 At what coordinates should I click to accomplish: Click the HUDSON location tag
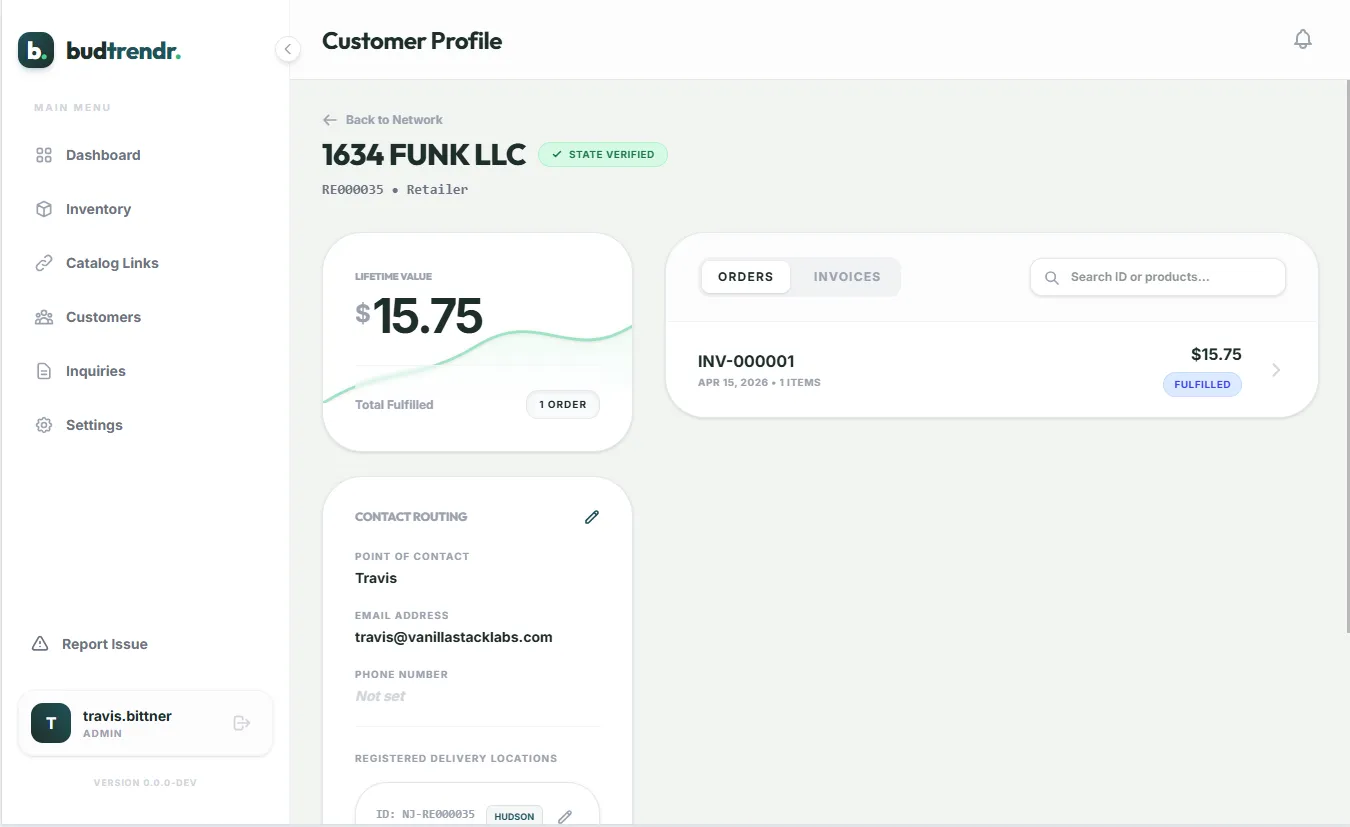click(515, 816)
